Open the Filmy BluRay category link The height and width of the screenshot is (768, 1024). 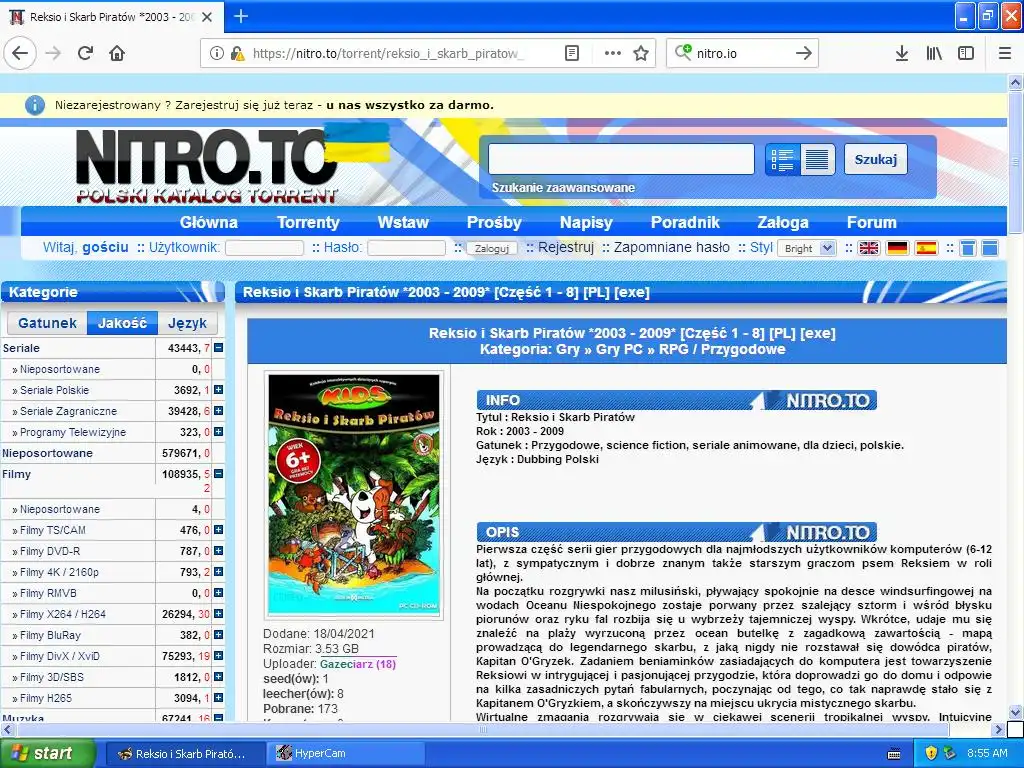(x=50, y=635)
